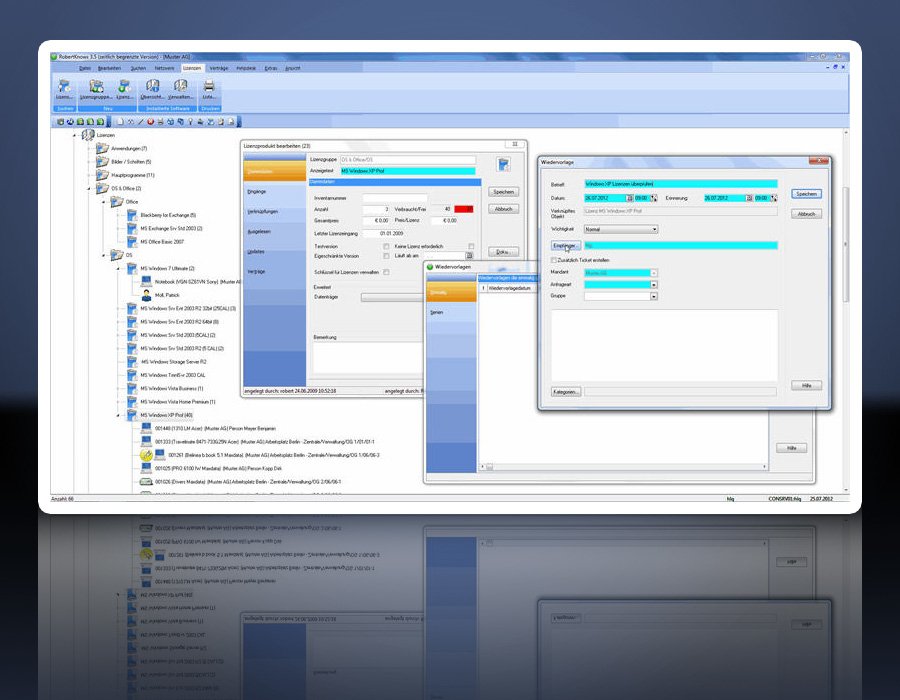This screenshot has width=900, height=700.
Task: Click the license product icon in Lizenzprodukt dialog
Action: pyautogui.click(x=503, y=165)
